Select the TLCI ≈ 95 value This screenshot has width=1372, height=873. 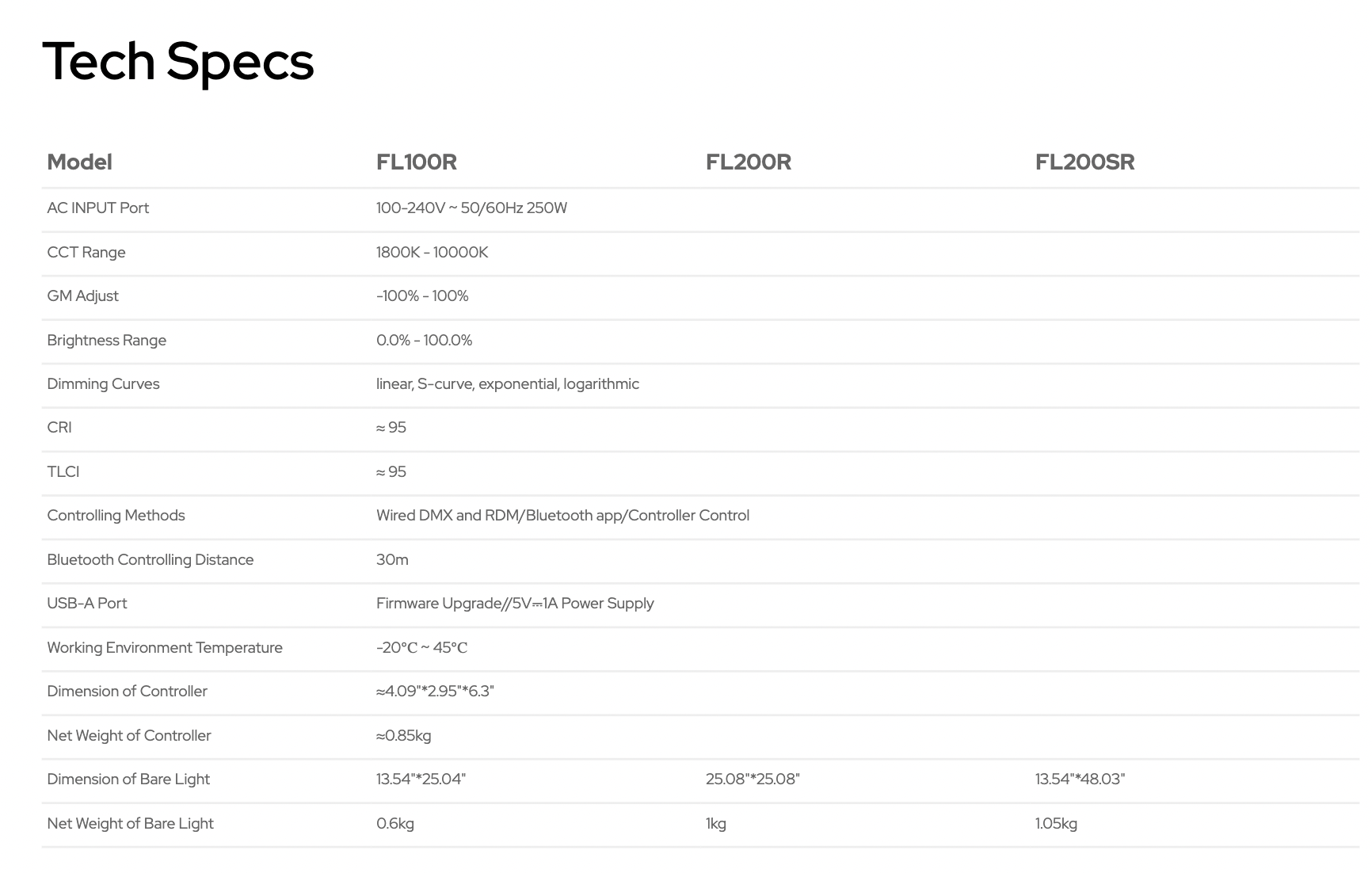coord(391,472)
